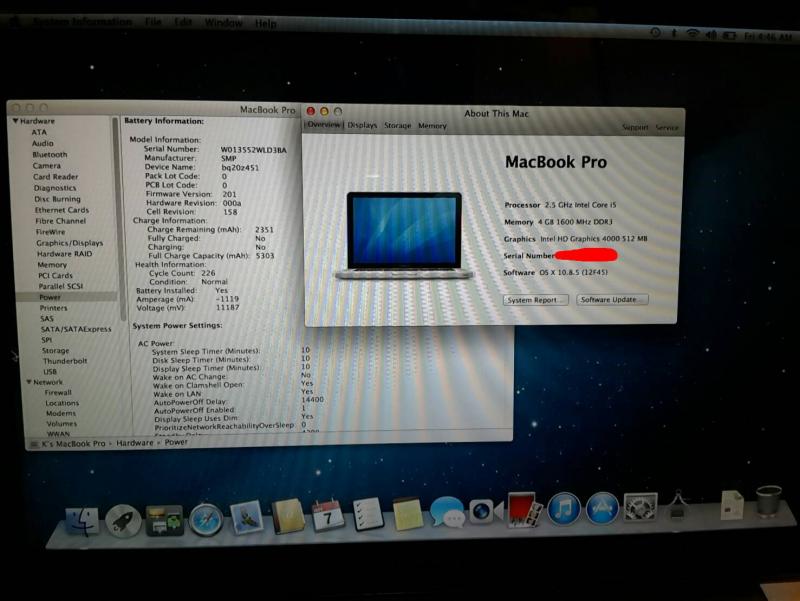Click the Software Update button
Screen dimensions: 800x601
(x=612, y=300)
